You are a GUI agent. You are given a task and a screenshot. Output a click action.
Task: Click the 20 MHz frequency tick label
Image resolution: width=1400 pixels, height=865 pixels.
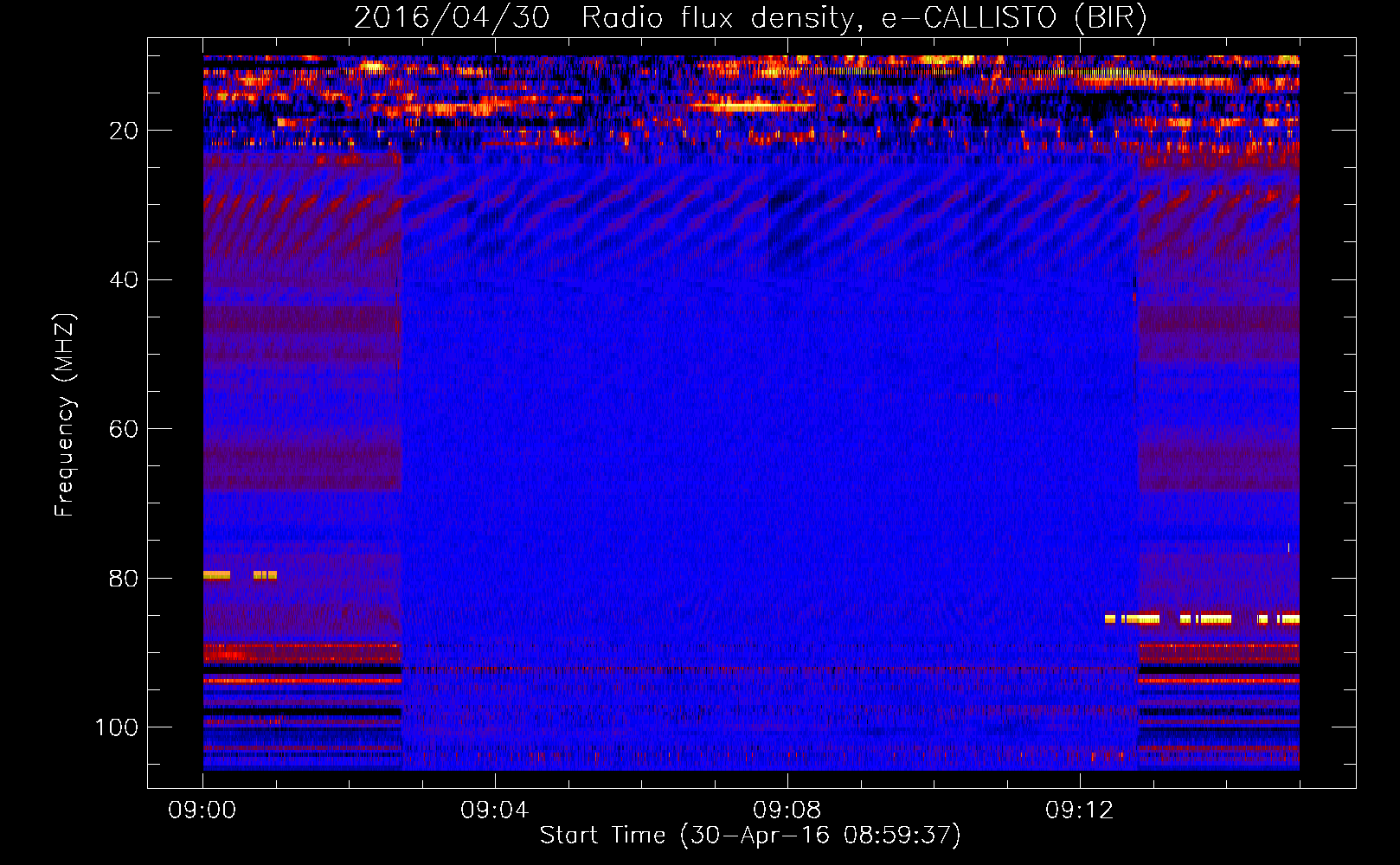[x=125, y=131]
